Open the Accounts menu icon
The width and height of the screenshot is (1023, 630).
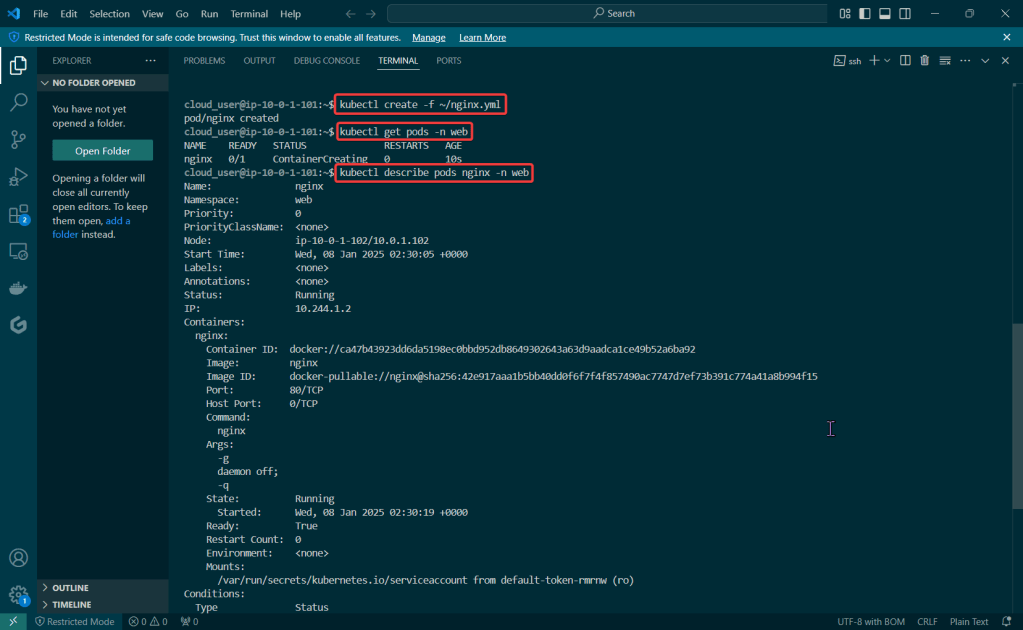[18, 558]
